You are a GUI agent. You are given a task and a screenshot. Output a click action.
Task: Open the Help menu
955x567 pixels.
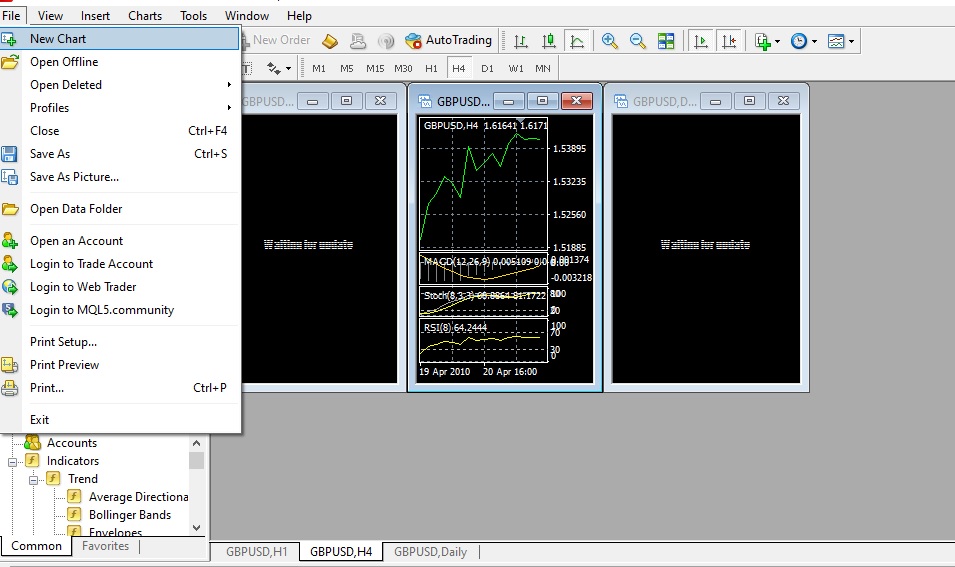click(x=299, y=16)
